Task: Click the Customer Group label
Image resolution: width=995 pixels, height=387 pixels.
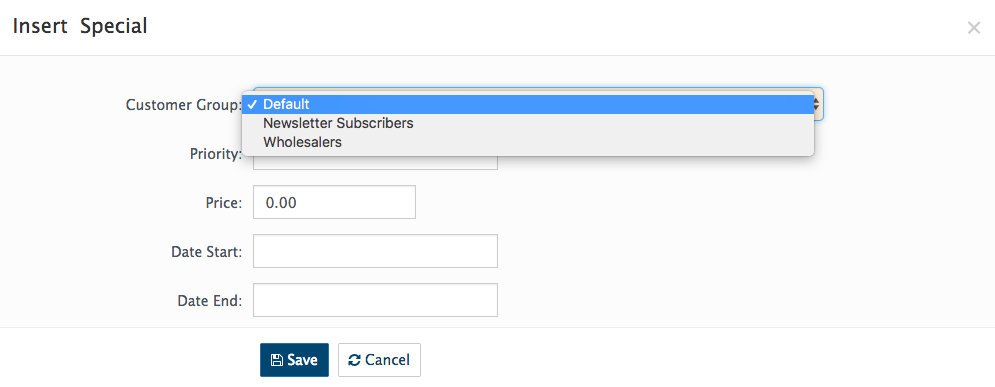Action: (x=183, y=105)
